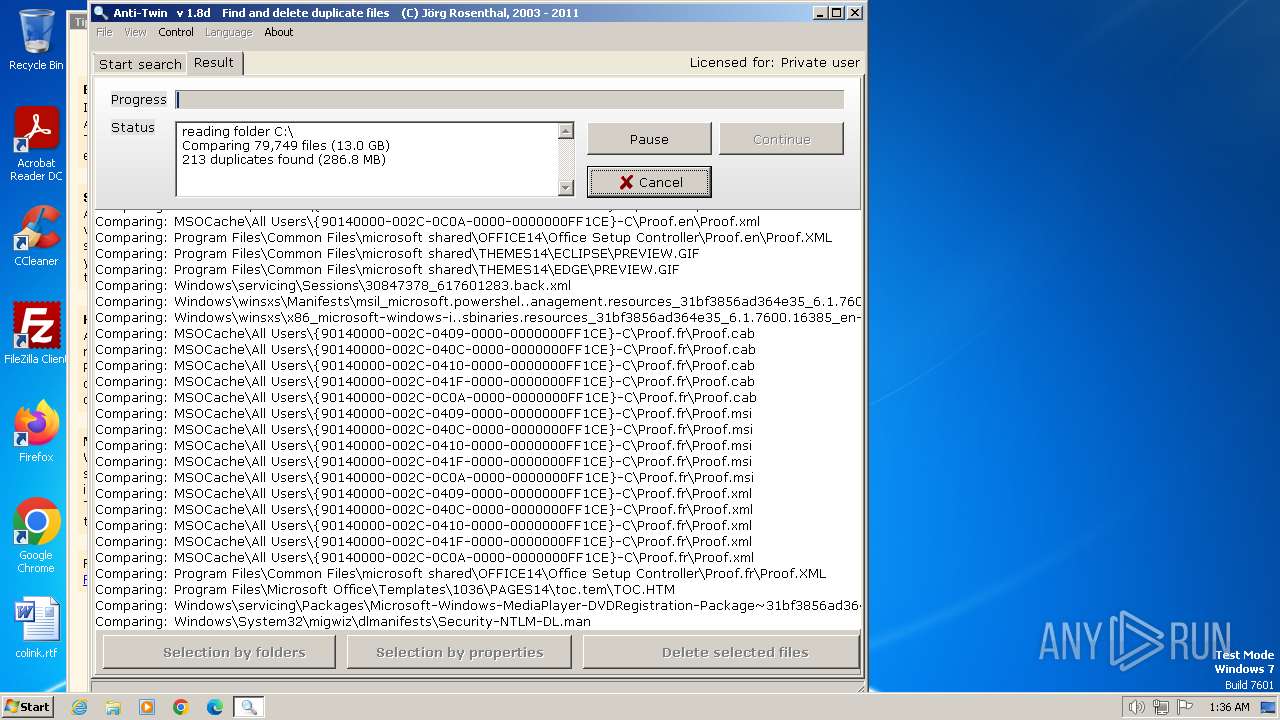Switch to Start search tab
This screenshot has height=720, width=1280.
(140, 64)
